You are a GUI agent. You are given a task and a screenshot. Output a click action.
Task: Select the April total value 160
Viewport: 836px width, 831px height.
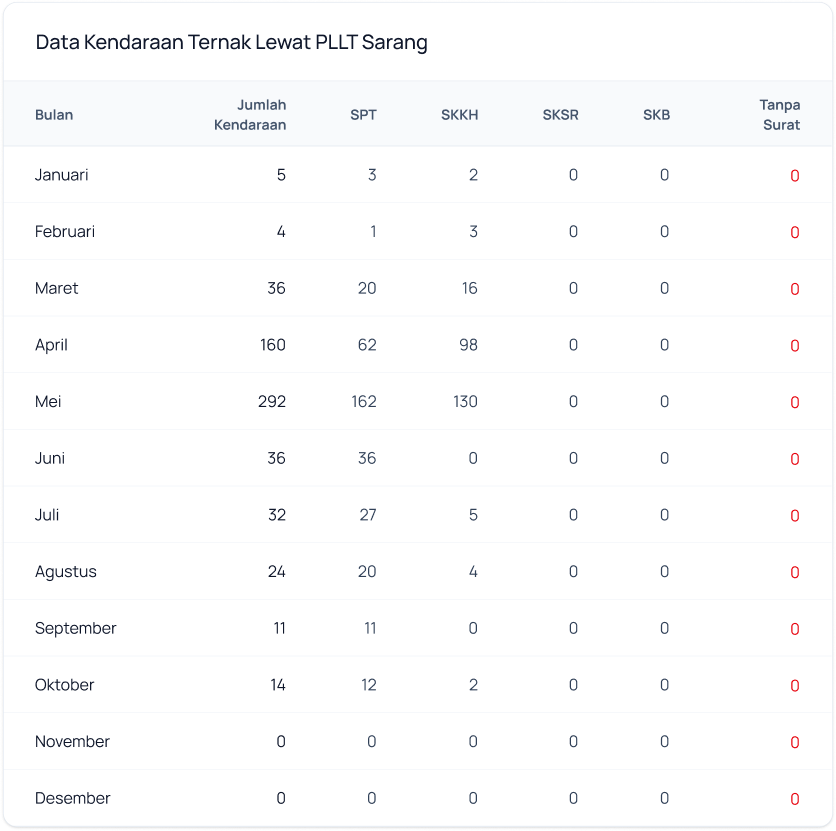[x=271, y=345]
